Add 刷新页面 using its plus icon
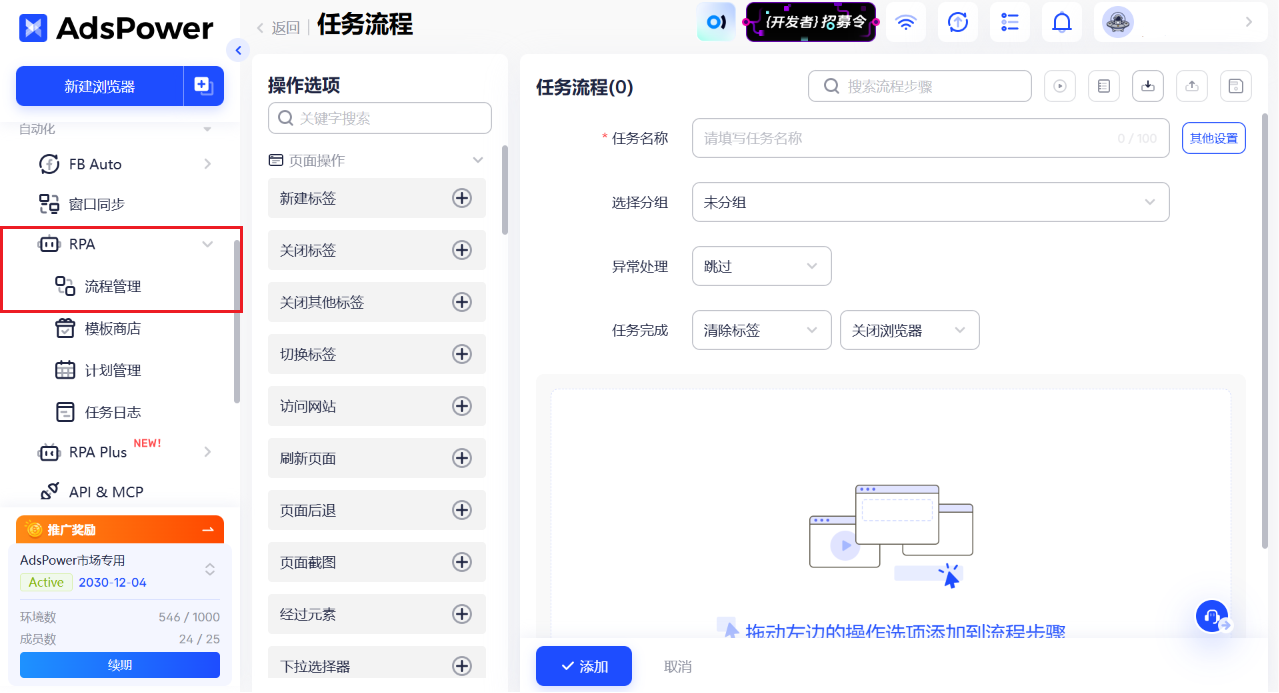The height and width of the screenshot is (693, 1279). click(462, 458)
